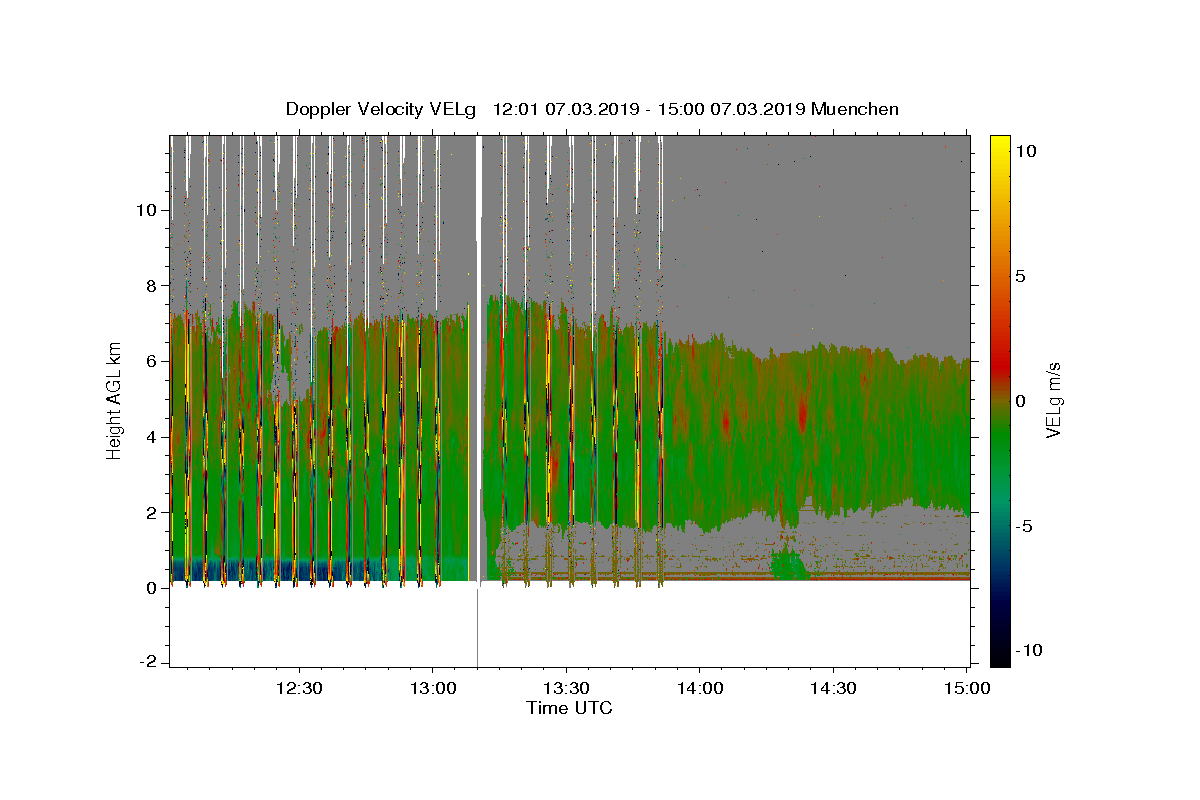Viewport: 1200px width, 800px height.
Task: Click the height axis label '-2'
Action: point(150,663)
